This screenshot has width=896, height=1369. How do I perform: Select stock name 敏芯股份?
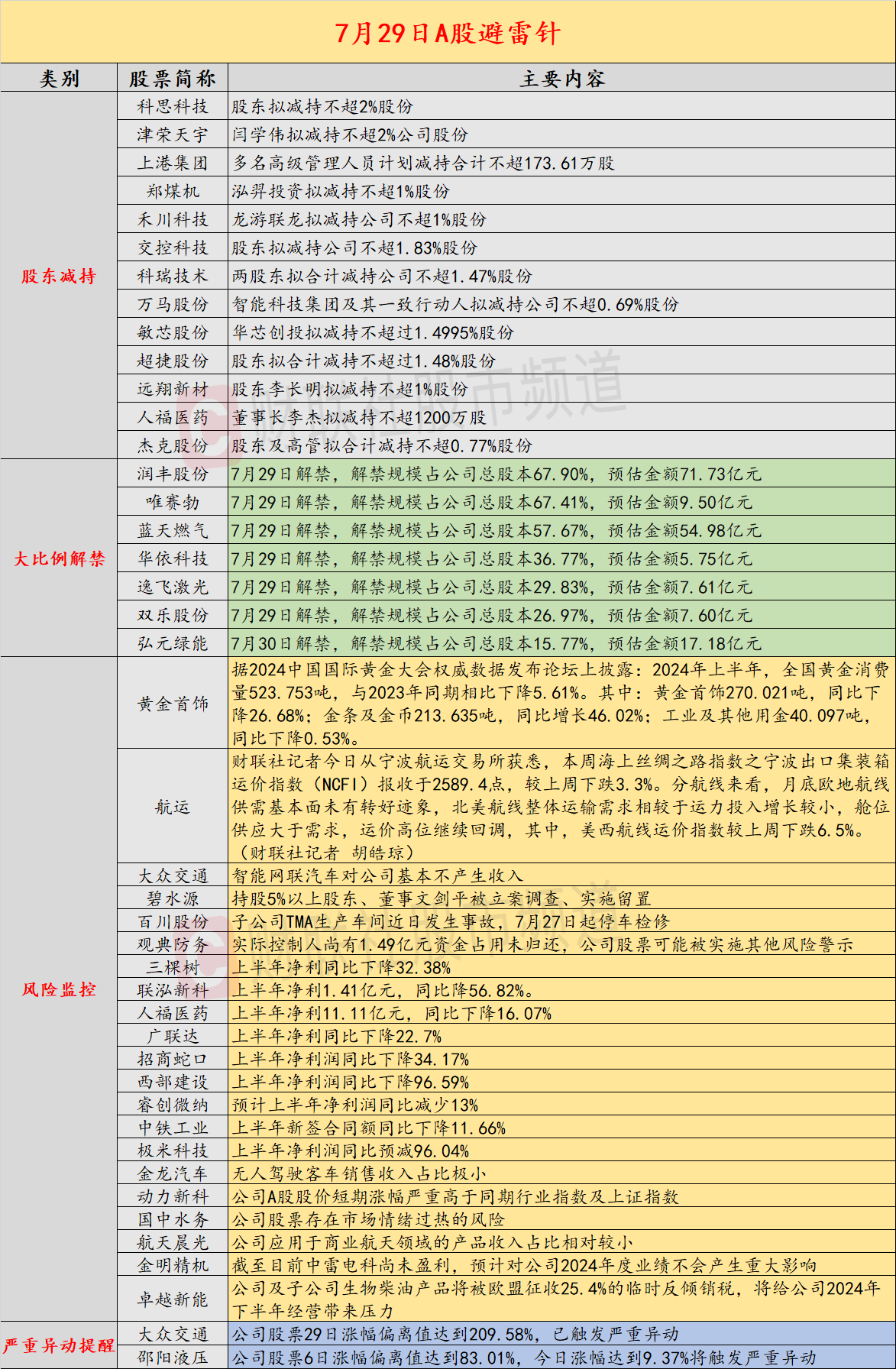point(173,333)
